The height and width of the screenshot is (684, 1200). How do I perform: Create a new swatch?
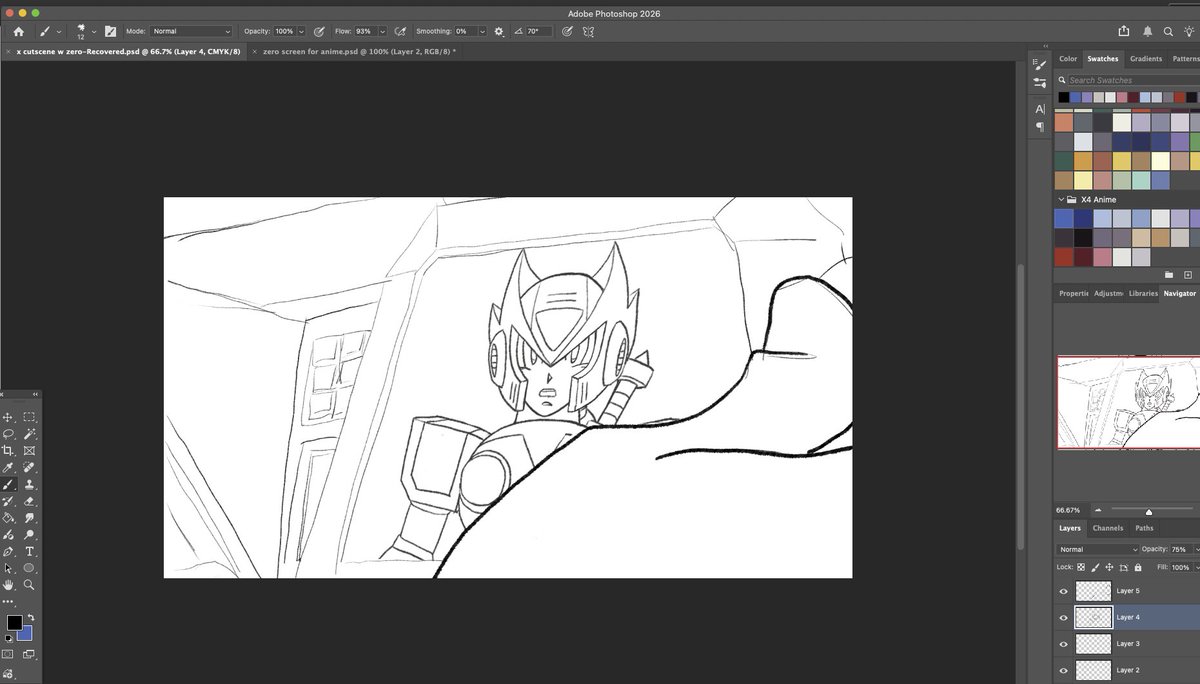point(1188,274)
